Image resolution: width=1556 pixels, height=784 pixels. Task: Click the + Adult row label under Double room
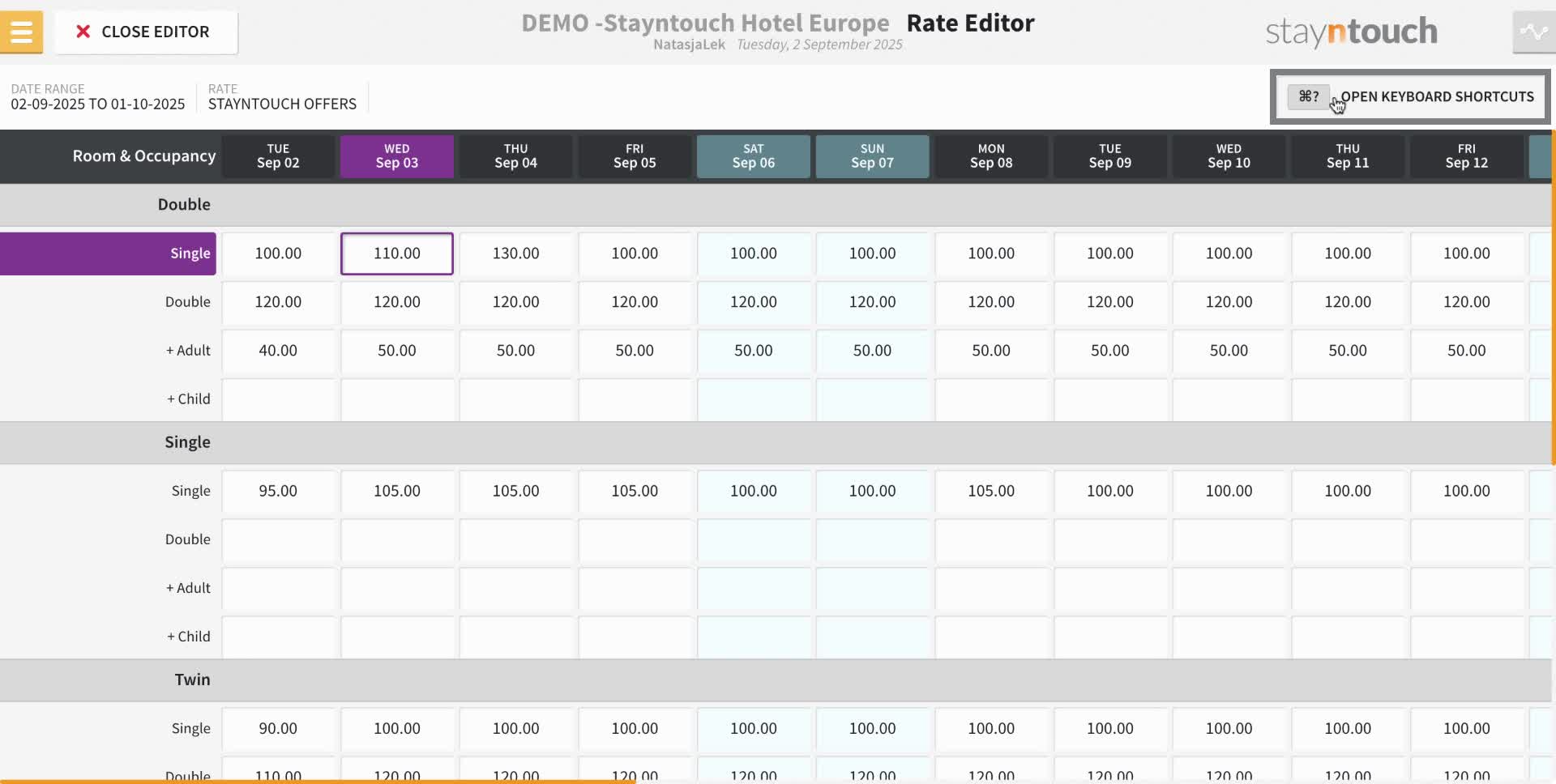(x=188, y=351)
